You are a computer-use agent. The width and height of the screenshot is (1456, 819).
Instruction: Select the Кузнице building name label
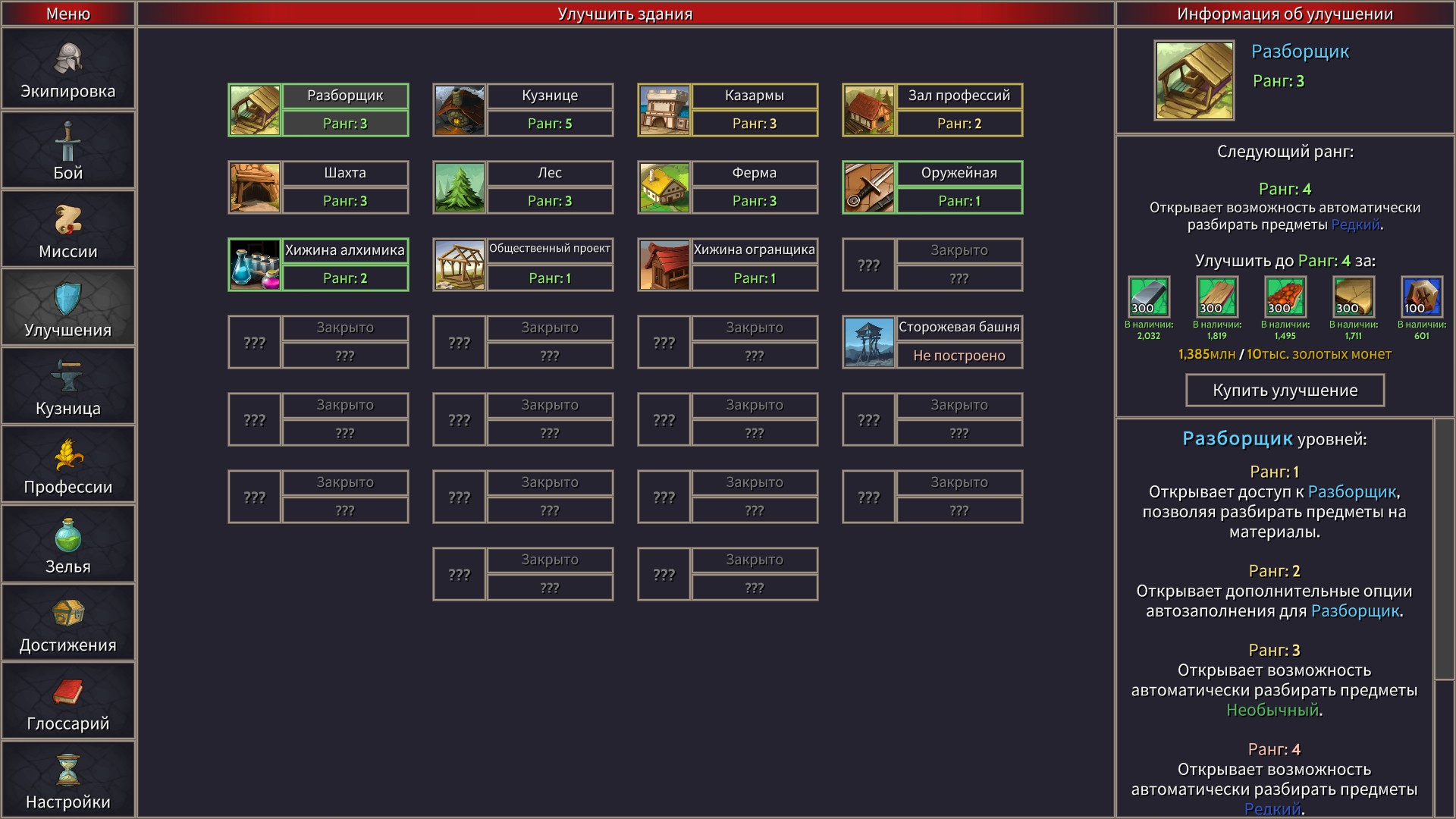point(550,96)
